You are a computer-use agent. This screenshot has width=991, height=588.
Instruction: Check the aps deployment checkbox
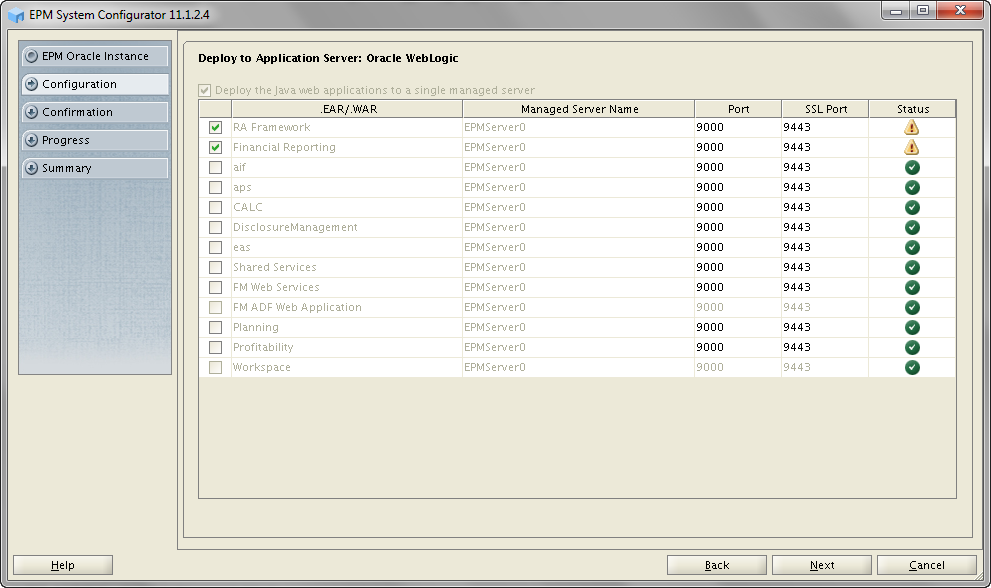coord(216,188)
